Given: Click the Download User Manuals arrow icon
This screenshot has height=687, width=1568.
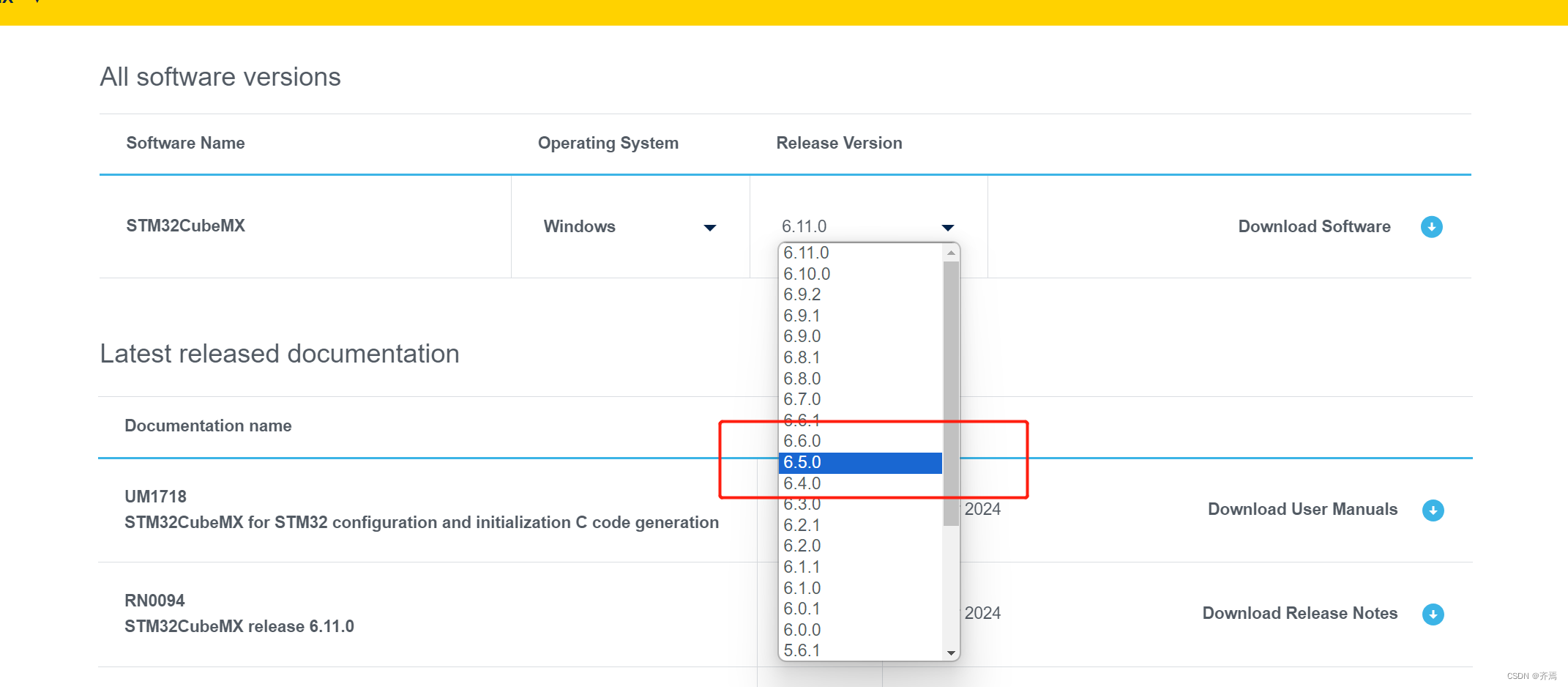Looking at the screenshot, I should (x=1433, y=510).
